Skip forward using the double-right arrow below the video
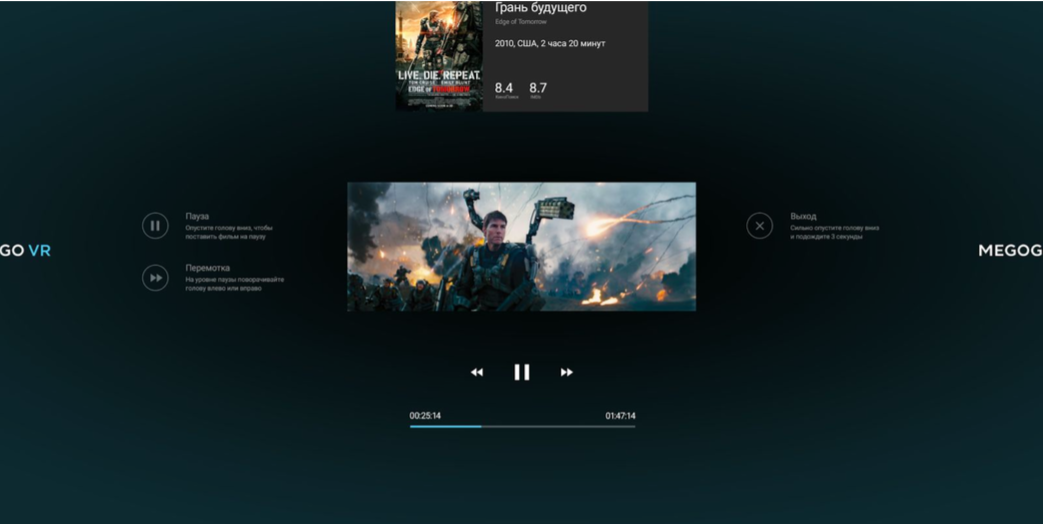Viewport: 1043px width, 524px height. point(567,372)
